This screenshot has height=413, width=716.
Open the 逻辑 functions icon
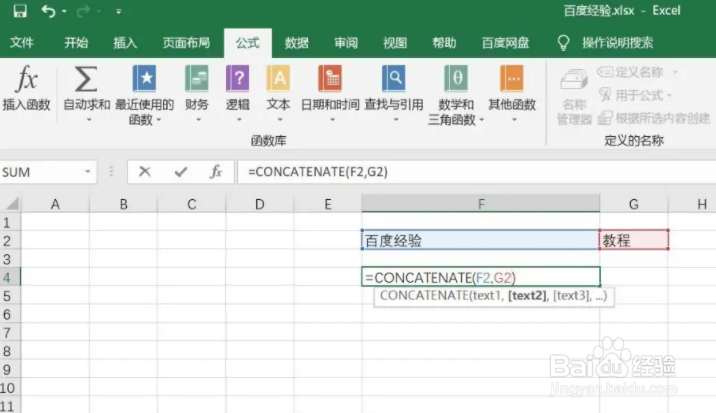pyautogui.click(x=238, y=79)
